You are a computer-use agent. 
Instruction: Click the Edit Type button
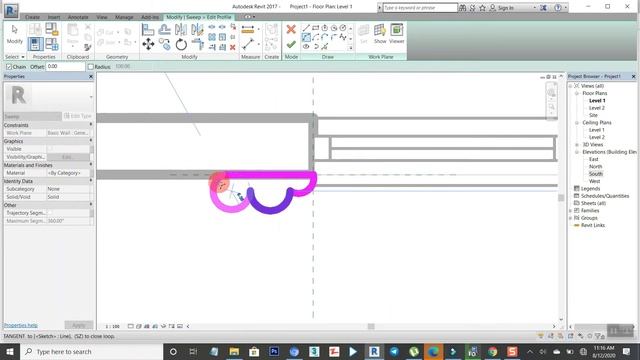point(78,116)
